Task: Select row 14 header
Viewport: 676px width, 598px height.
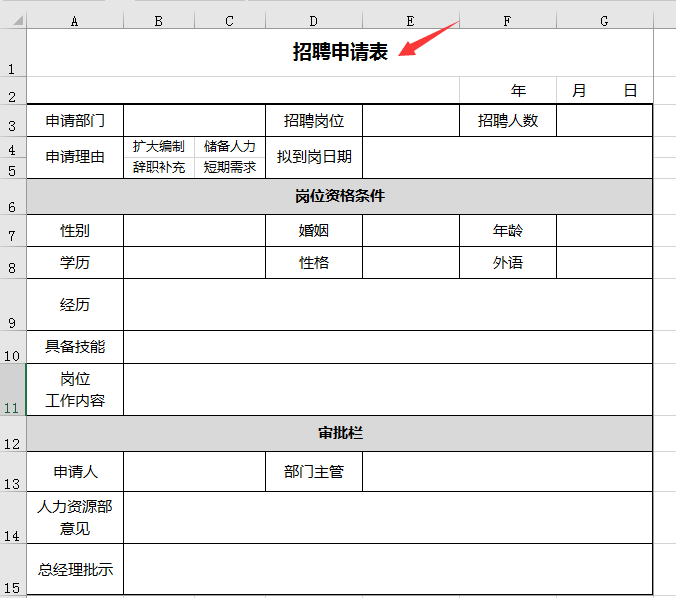Action: tap(13, 517)
